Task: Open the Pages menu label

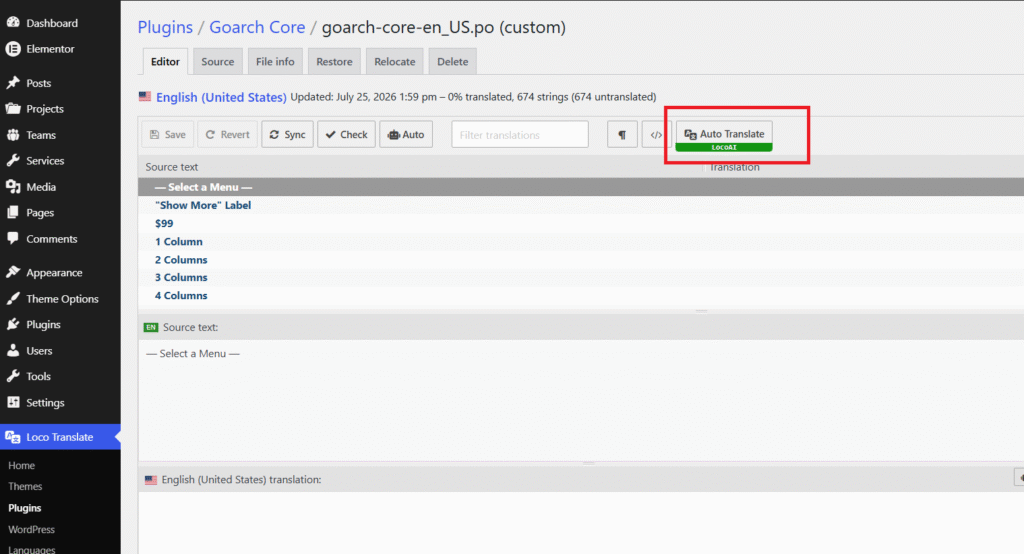Action: (x=40, y=213)
